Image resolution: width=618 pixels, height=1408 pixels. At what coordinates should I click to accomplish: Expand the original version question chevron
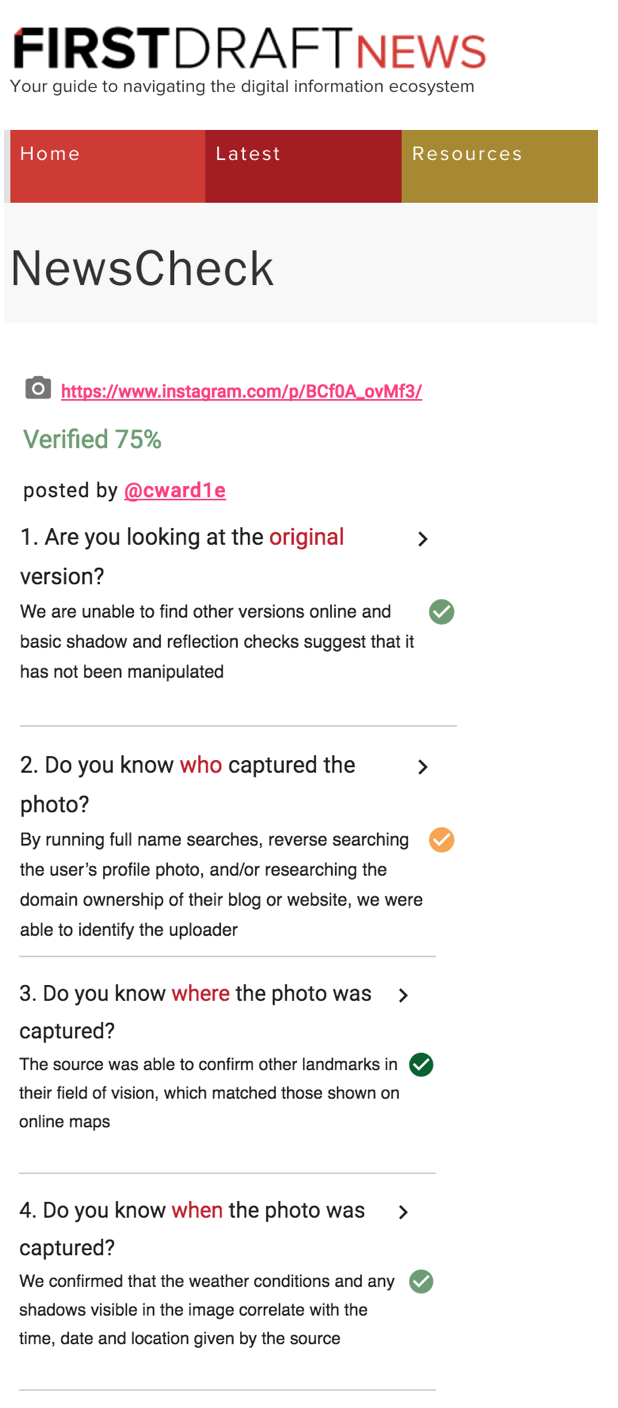tap(423, 539)
